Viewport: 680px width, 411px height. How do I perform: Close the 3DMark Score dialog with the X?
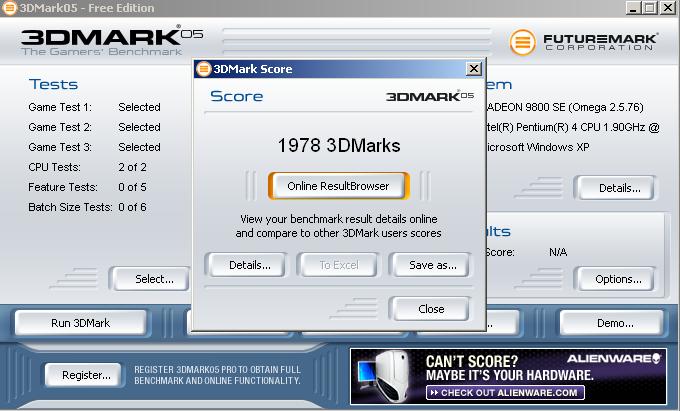coord(474,68)
